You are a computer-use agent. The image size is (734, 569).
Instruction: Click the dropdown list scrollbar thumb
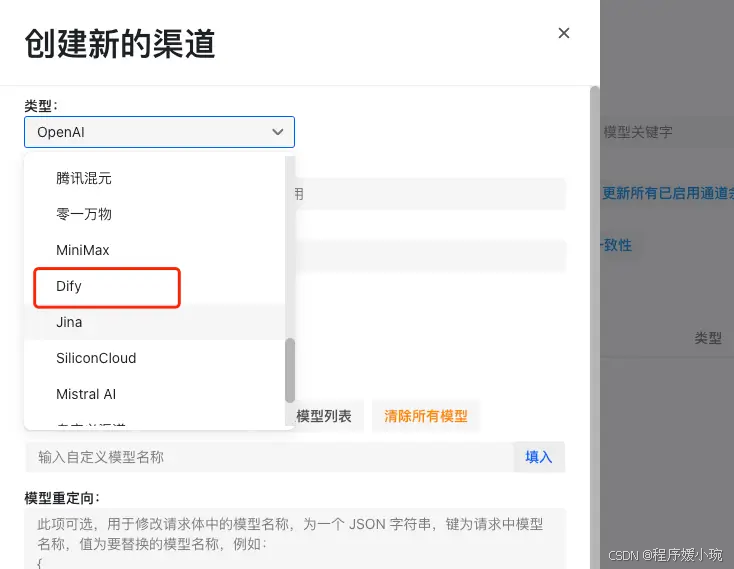(x=290, y=370)
